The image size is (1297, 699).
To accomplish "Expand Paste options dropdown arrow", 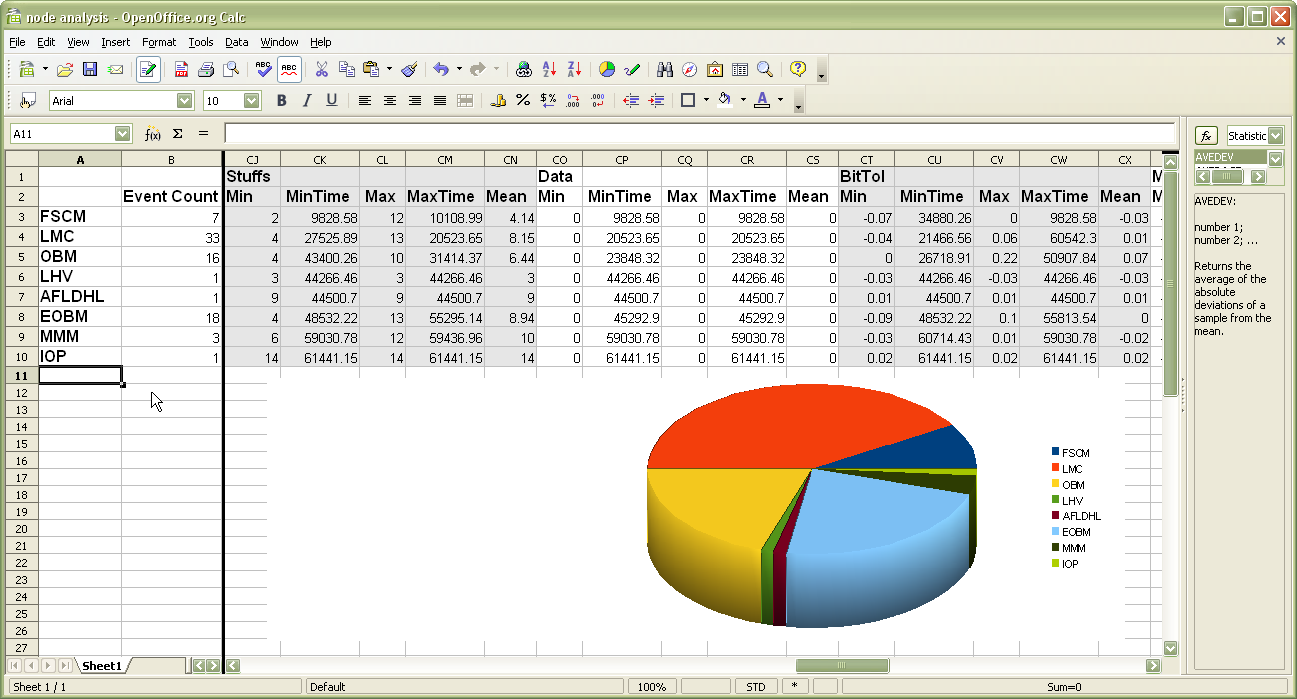I will click(x=389, y=69).
